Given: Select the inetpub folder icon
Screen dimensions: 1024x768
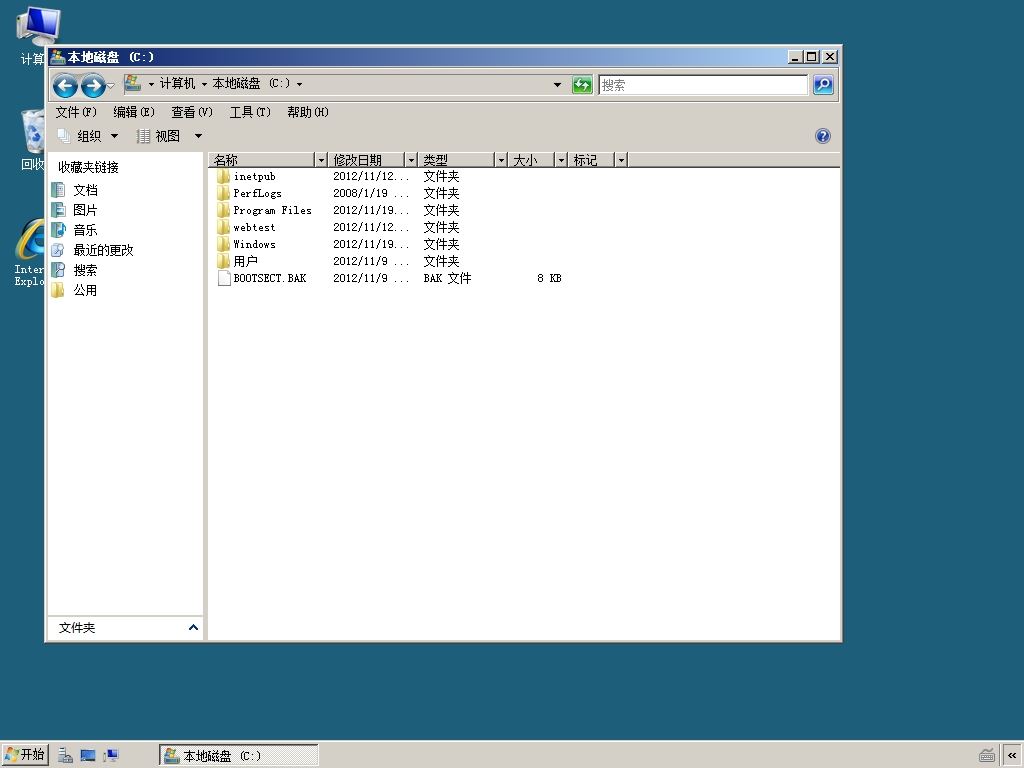Looking at the screenshot, I should tap(223, 176).
